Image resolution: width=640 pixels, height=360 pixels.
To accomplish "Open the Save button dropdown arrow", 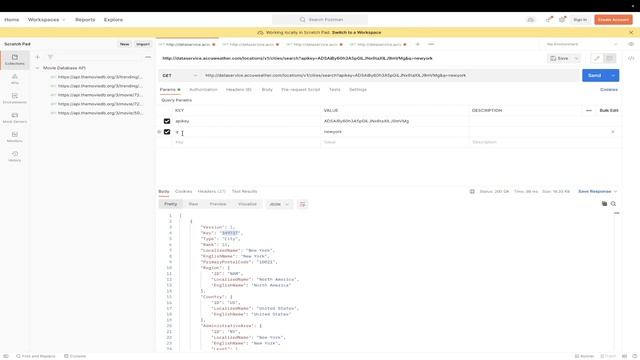I will (x=576, y=58).
